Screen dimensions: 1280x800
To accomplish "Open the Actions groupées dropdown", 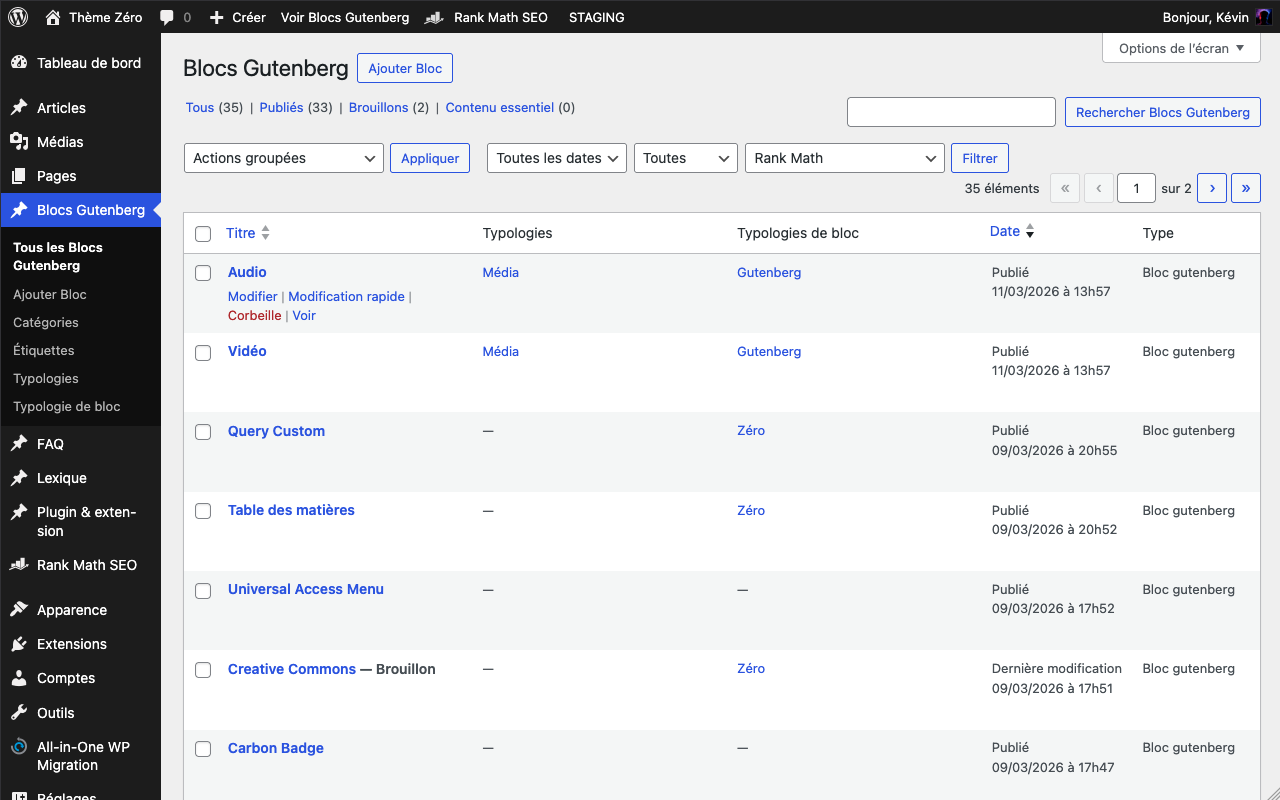I will tap(284, 158).
